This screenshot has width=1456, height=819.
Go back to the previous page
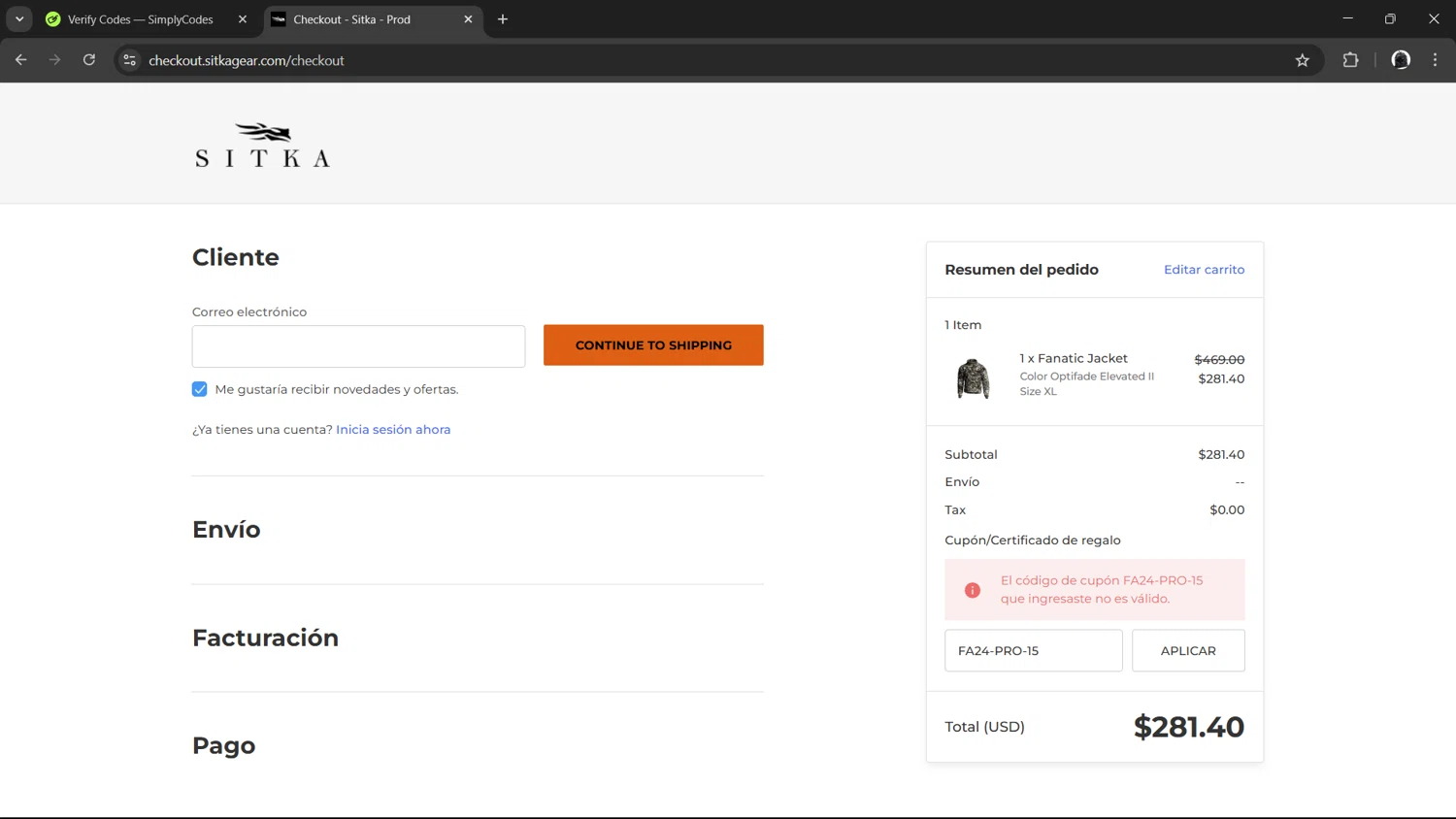click(x=21, y=60)
